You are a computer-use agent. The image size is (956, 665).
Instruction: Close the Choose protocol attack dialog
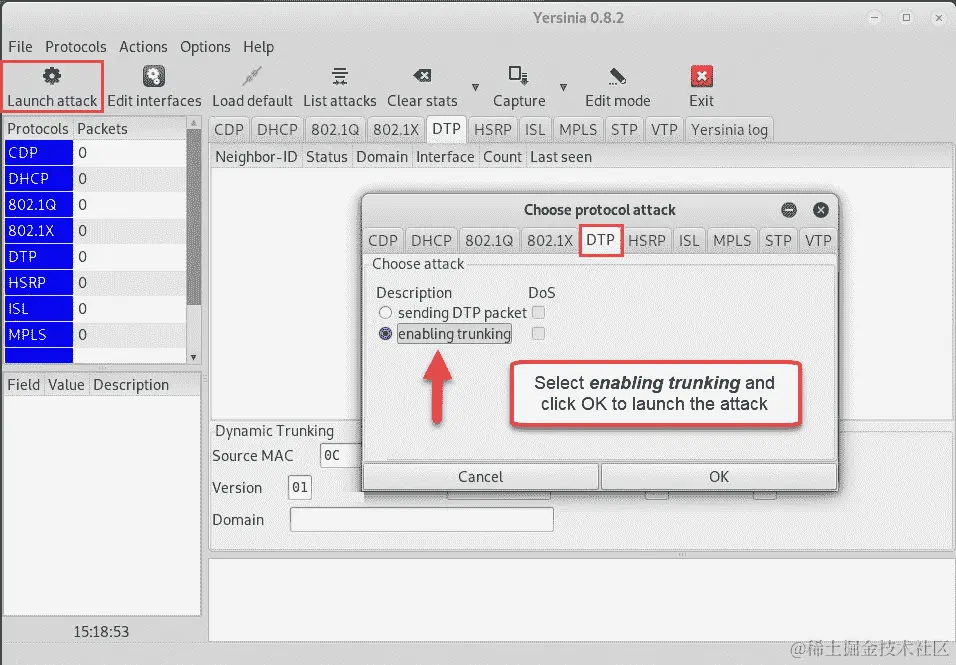coord(821,210)
